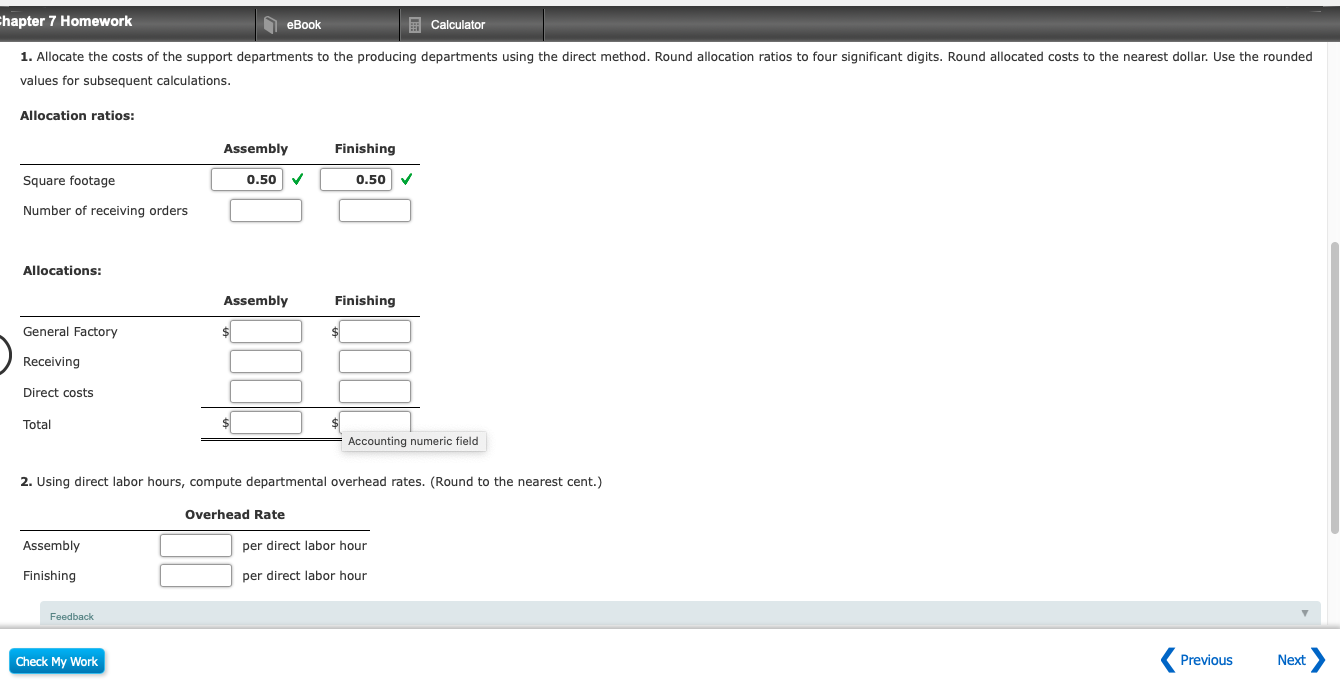
Task: Click General Factory Assembly allocation field
Action: tap(266, 331)
